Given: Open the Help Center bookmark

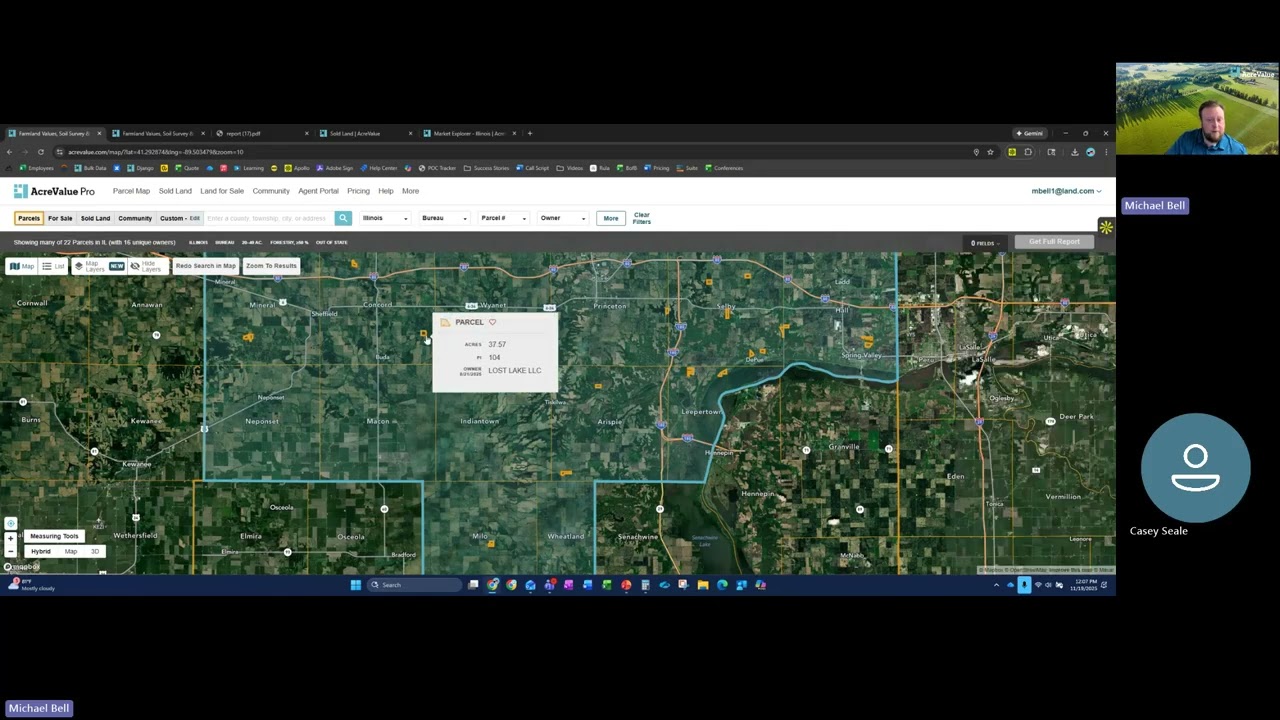Looking at the screenshot, I should coord(379,168).
